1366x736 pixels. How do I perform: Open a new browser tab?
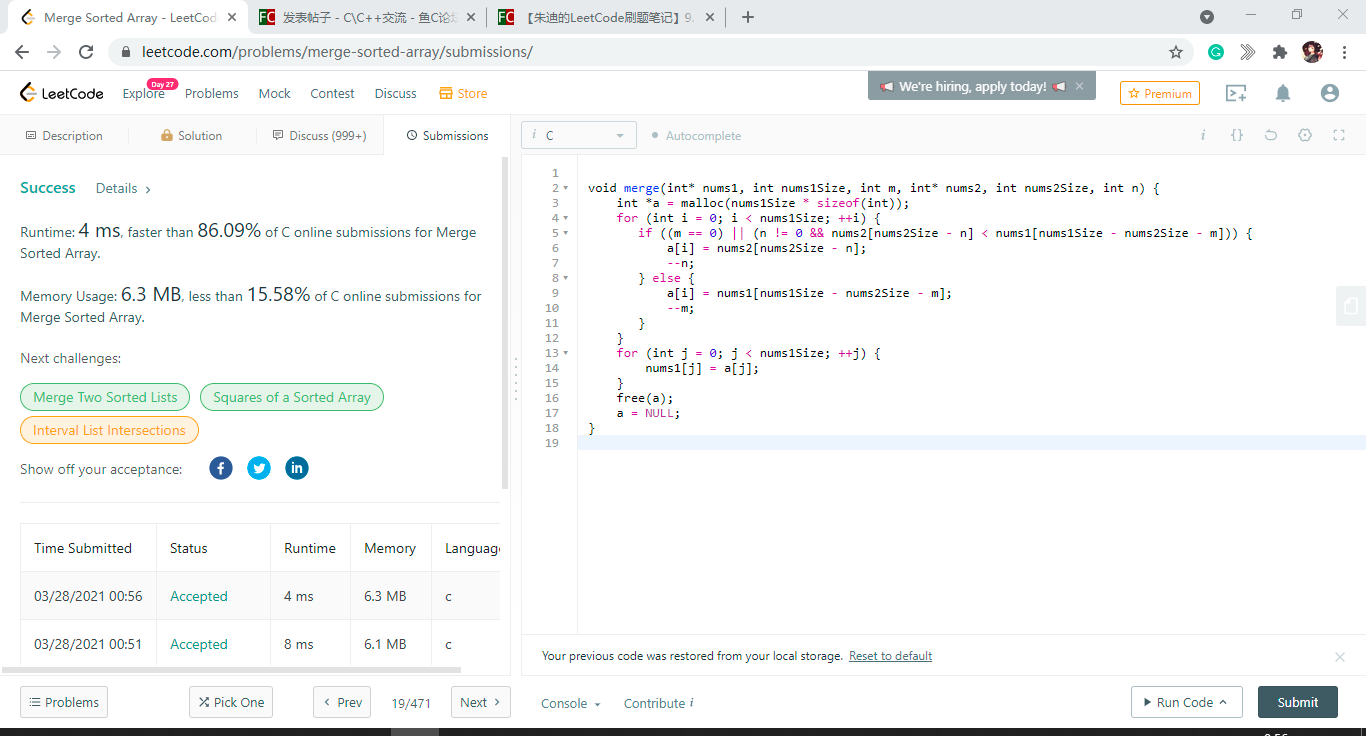[x=748, y=17]
